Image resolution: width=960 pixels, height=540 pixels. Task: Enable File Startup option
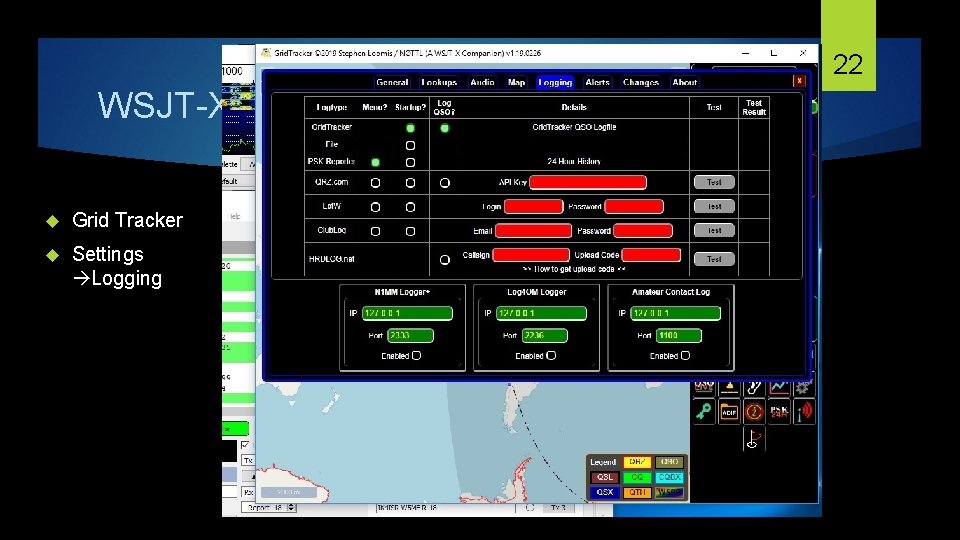(x=410, y=145)
